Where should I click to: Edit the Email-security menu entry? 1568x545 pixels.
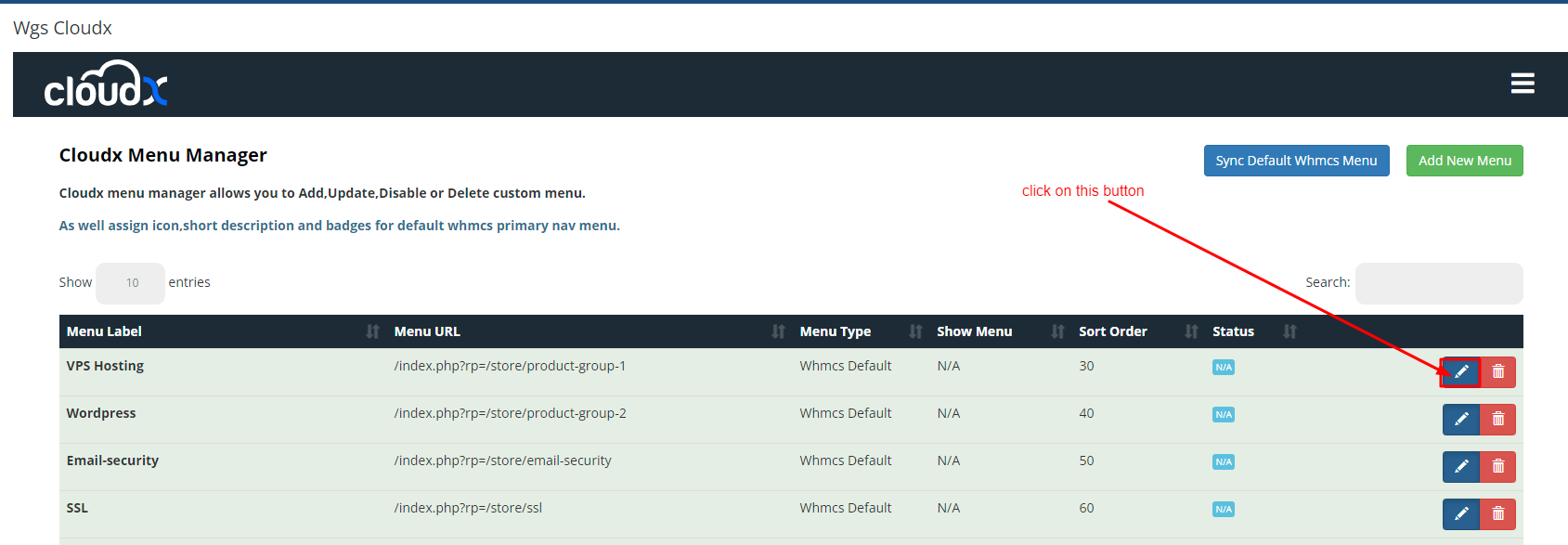(1460, 467)
